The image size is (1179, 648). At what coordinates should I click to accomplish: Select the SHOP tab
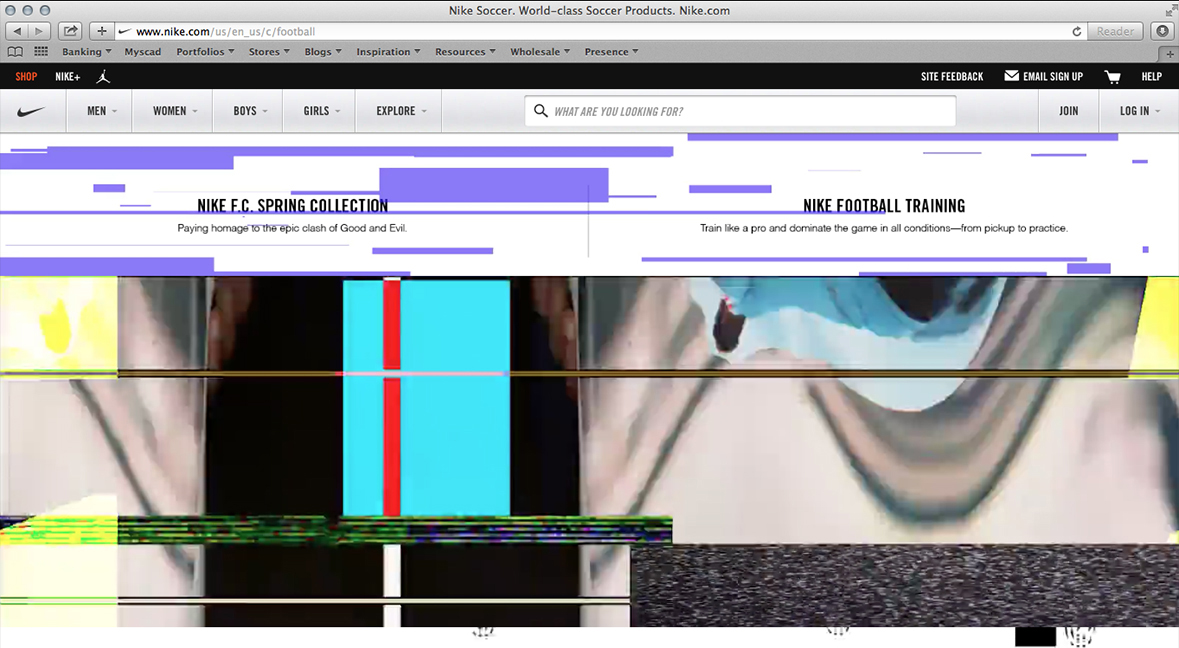coord(26,77)
